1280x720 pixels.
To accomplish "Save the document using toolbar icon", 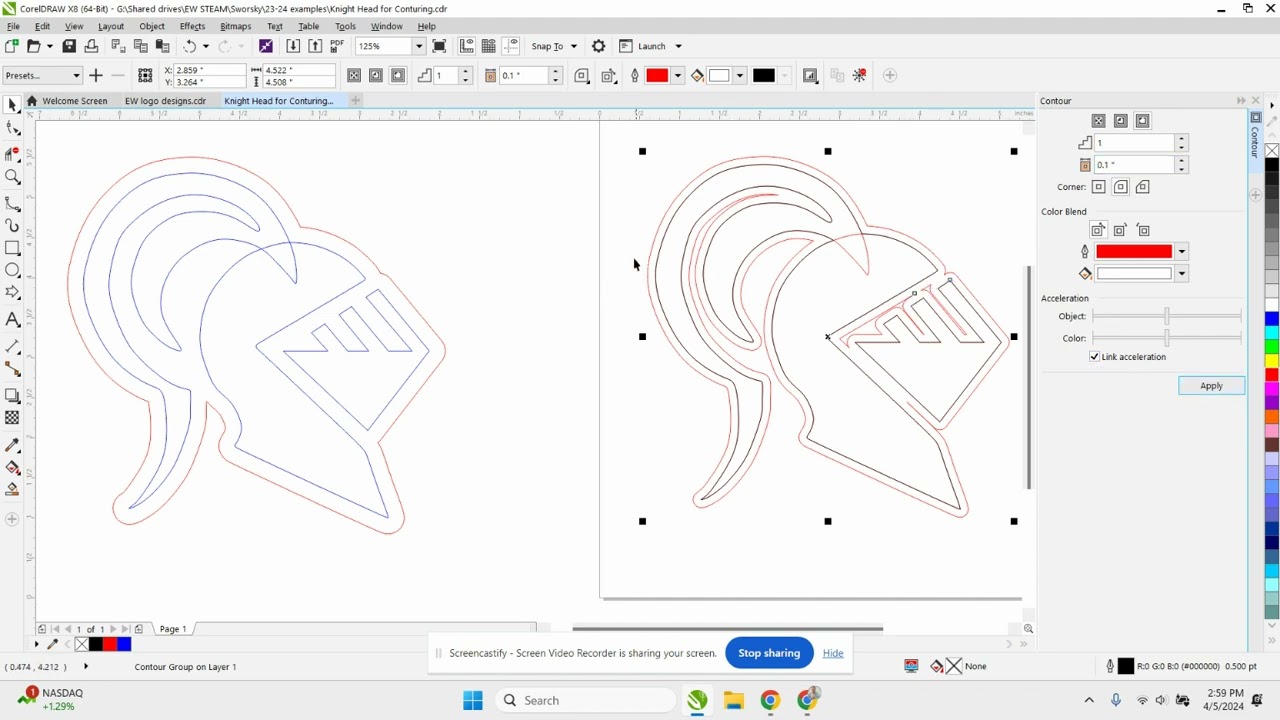I will click(x=69, y=46).
